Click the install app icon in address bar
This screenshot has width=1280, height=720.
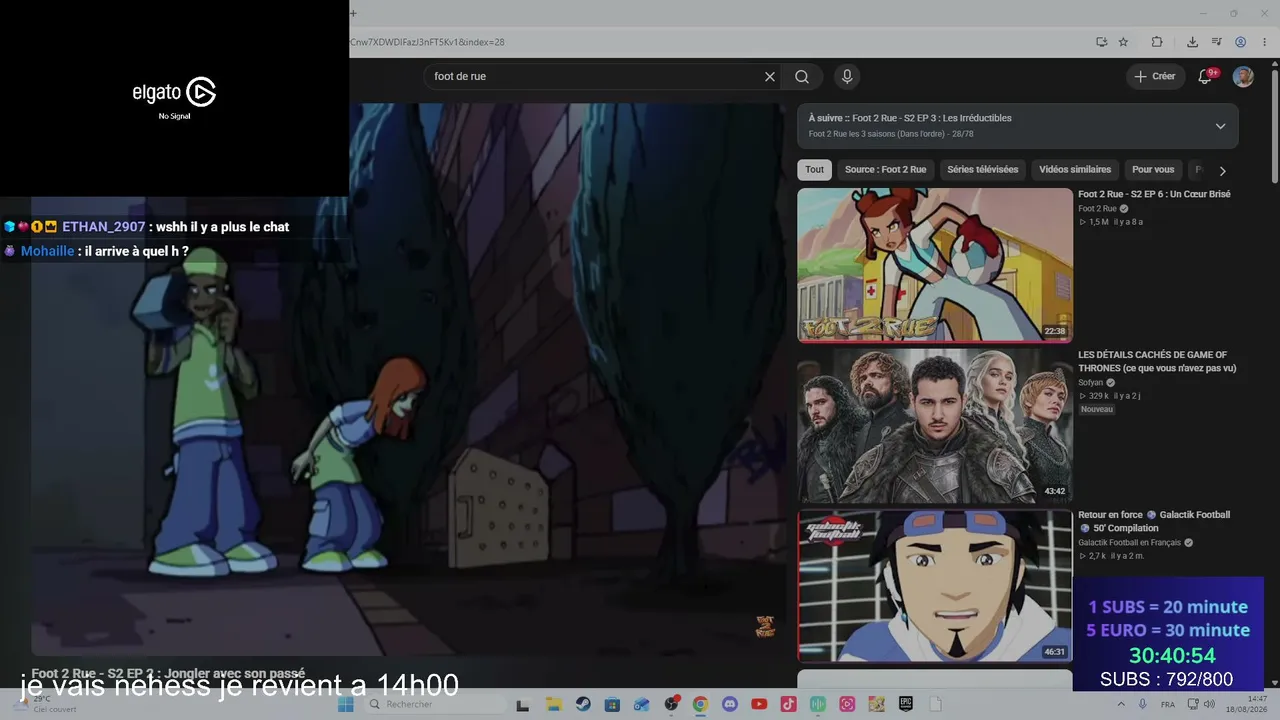coord(1101,42)
